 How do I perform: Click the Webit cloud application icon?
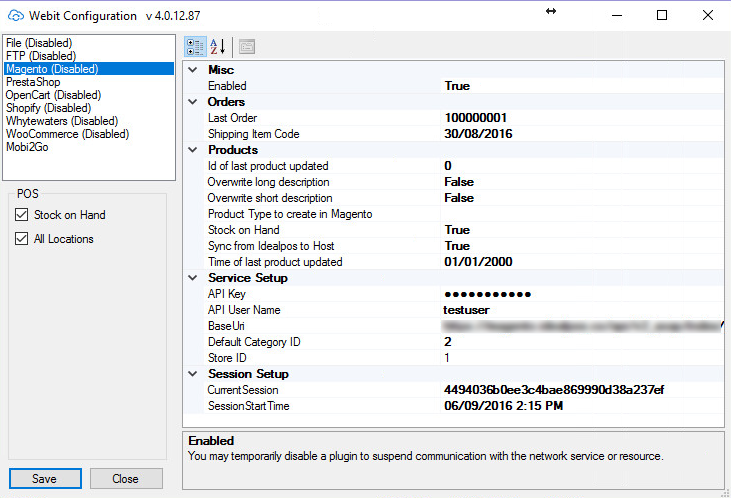pyautogui.click(x=15, y=16)
